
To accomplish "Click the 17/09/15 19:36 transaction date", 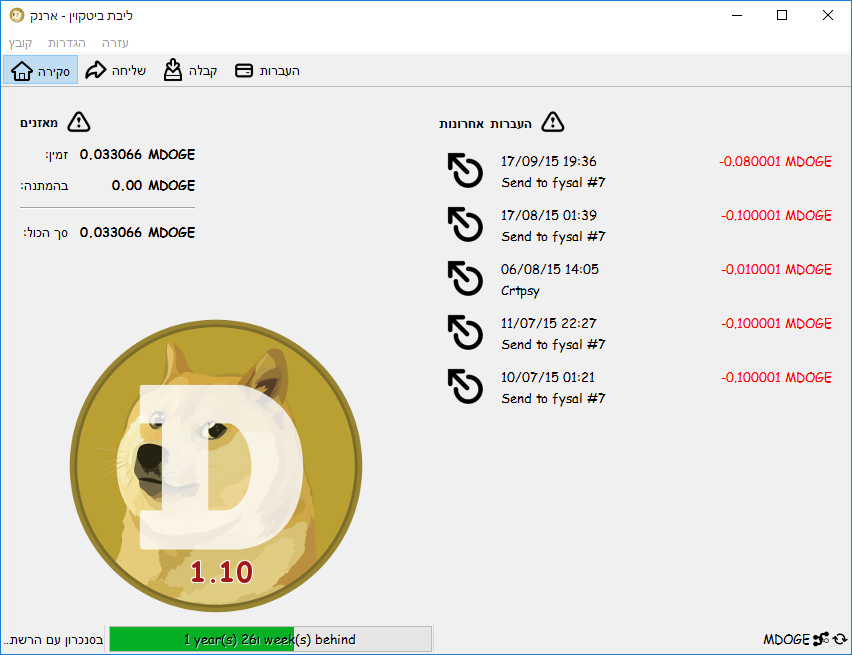I will tap(548, 161).
